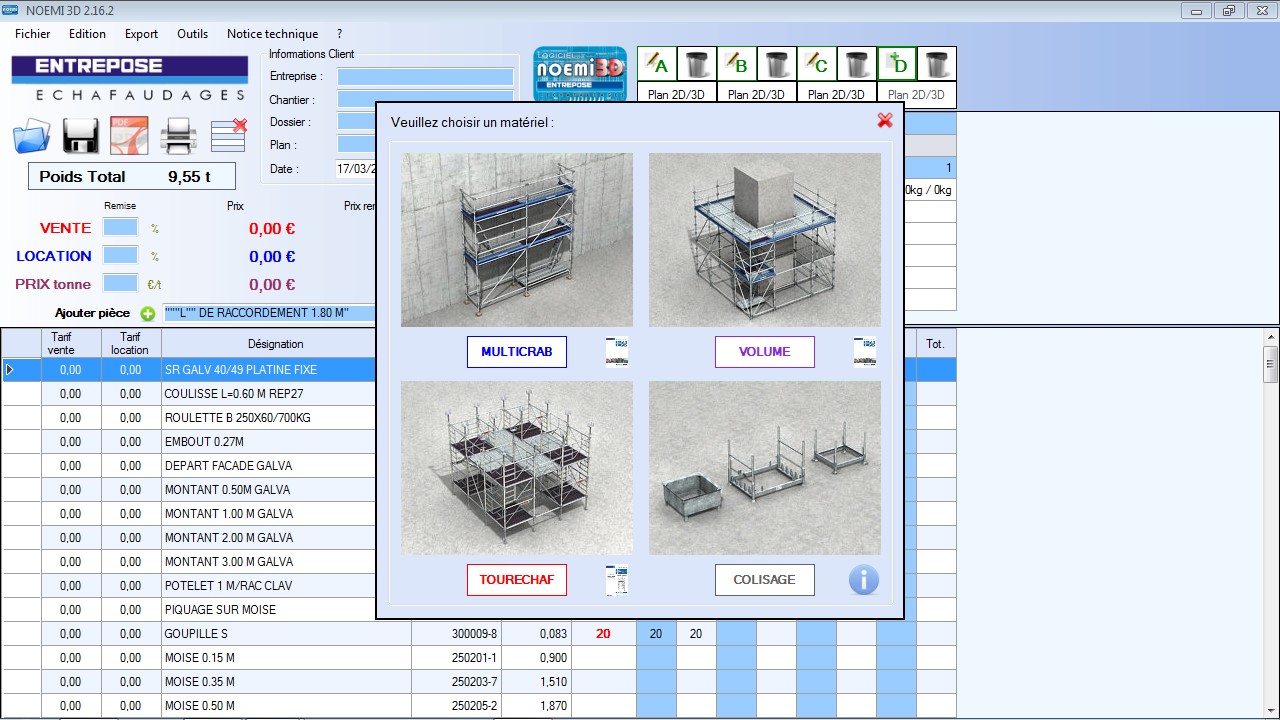Screen dimensions: 1280x720
Task: Open the Outils menu
Action: coord(193,33)
